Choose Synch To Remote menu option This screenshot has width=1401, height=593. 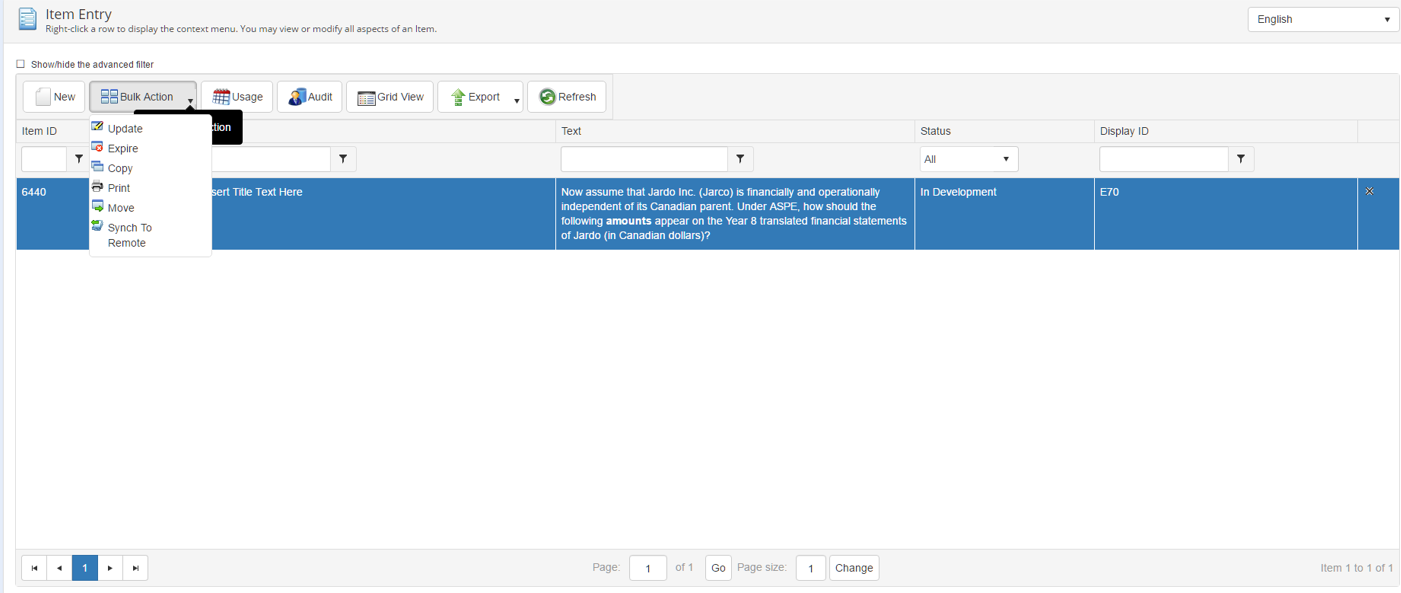click(x=129, y=235)
